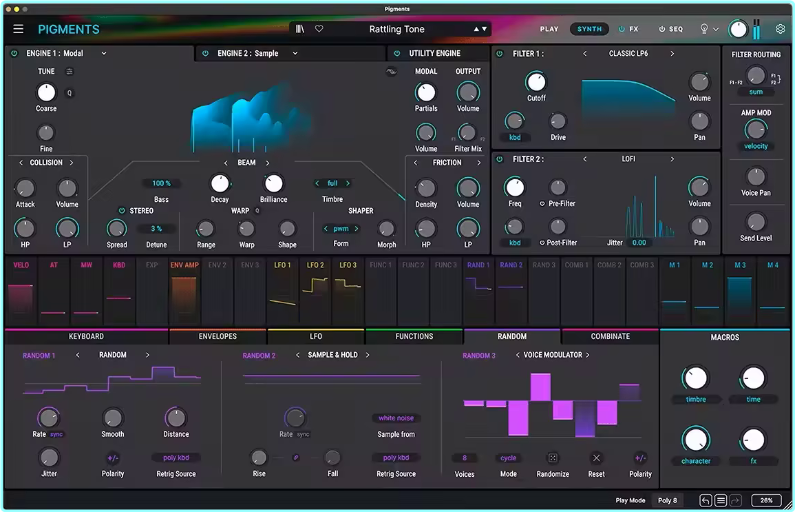Image resolution: width=795 pixels, height=512 pixels.
Task: Switch to the FUNCTIONS tab
Action: pos(414,336)
